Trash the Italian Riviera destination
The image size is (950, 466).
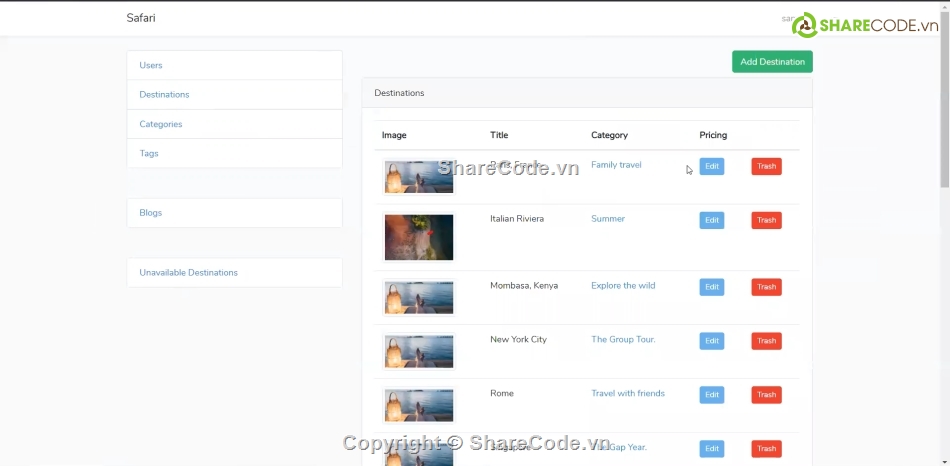point(766,220)
